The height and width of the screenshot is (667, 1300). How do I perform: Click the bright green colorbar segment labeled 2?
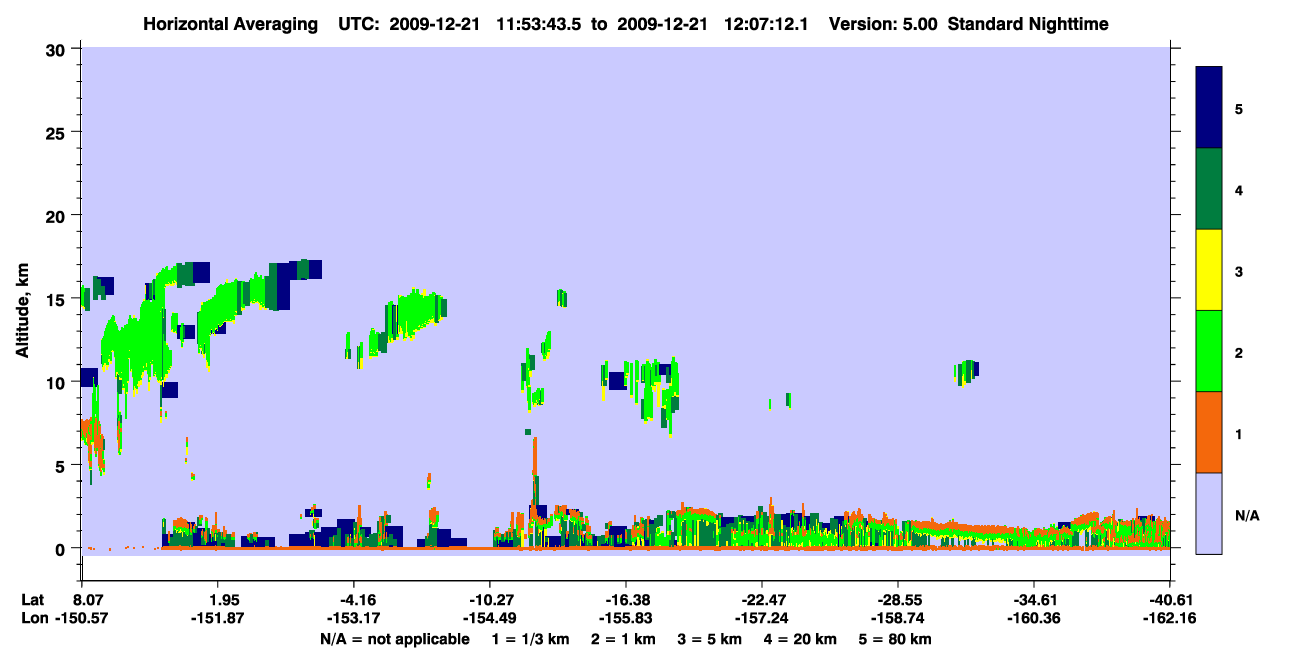1209,351
